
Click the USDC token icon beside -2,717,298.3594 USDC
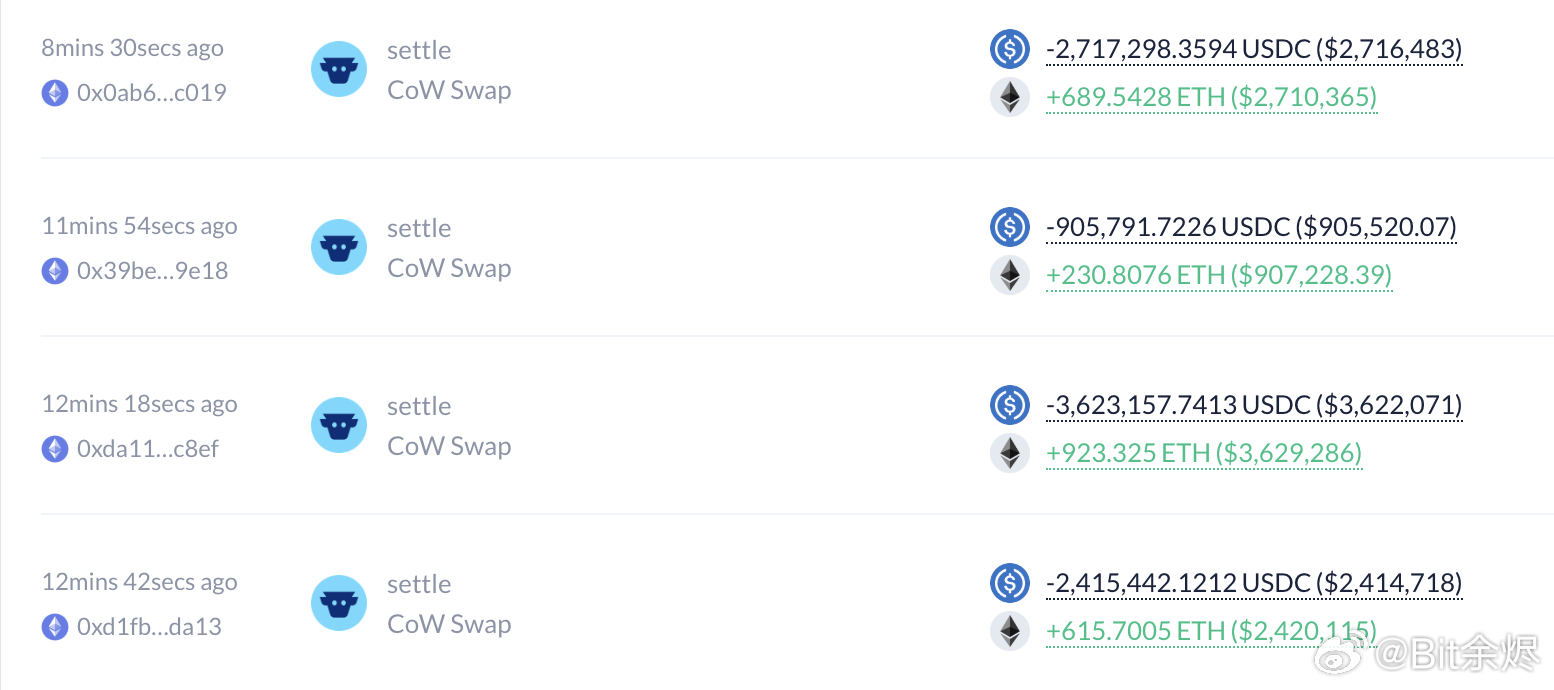(x=1009, y=48)
